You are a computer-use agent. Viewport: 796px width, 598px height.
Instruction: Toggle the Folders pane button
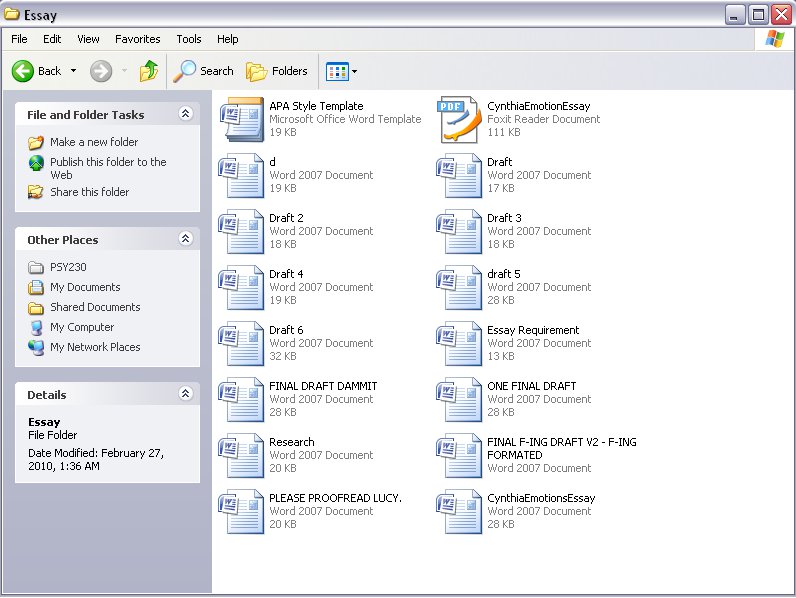tap(277, 71)
